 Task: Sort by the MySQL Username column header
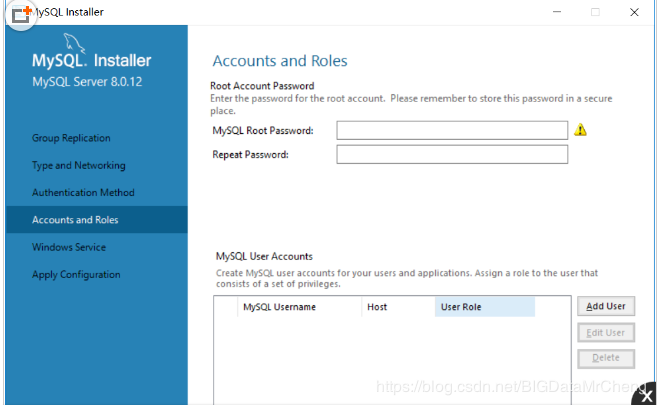pyautogui.click(x=279, y=307)
